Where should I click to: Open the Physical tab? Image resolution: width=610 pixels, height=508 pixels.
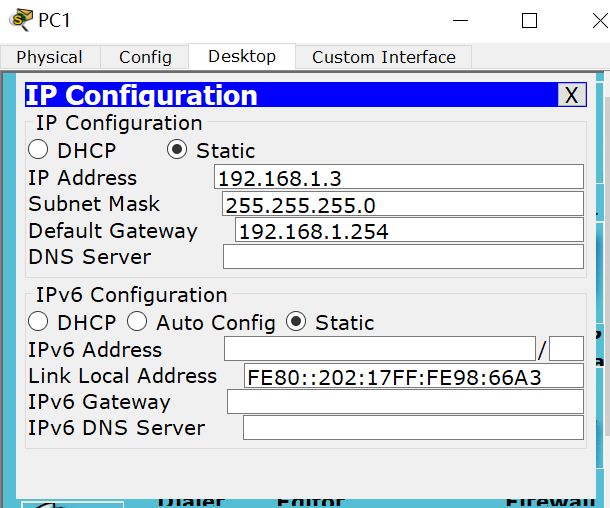click(50, 57)
